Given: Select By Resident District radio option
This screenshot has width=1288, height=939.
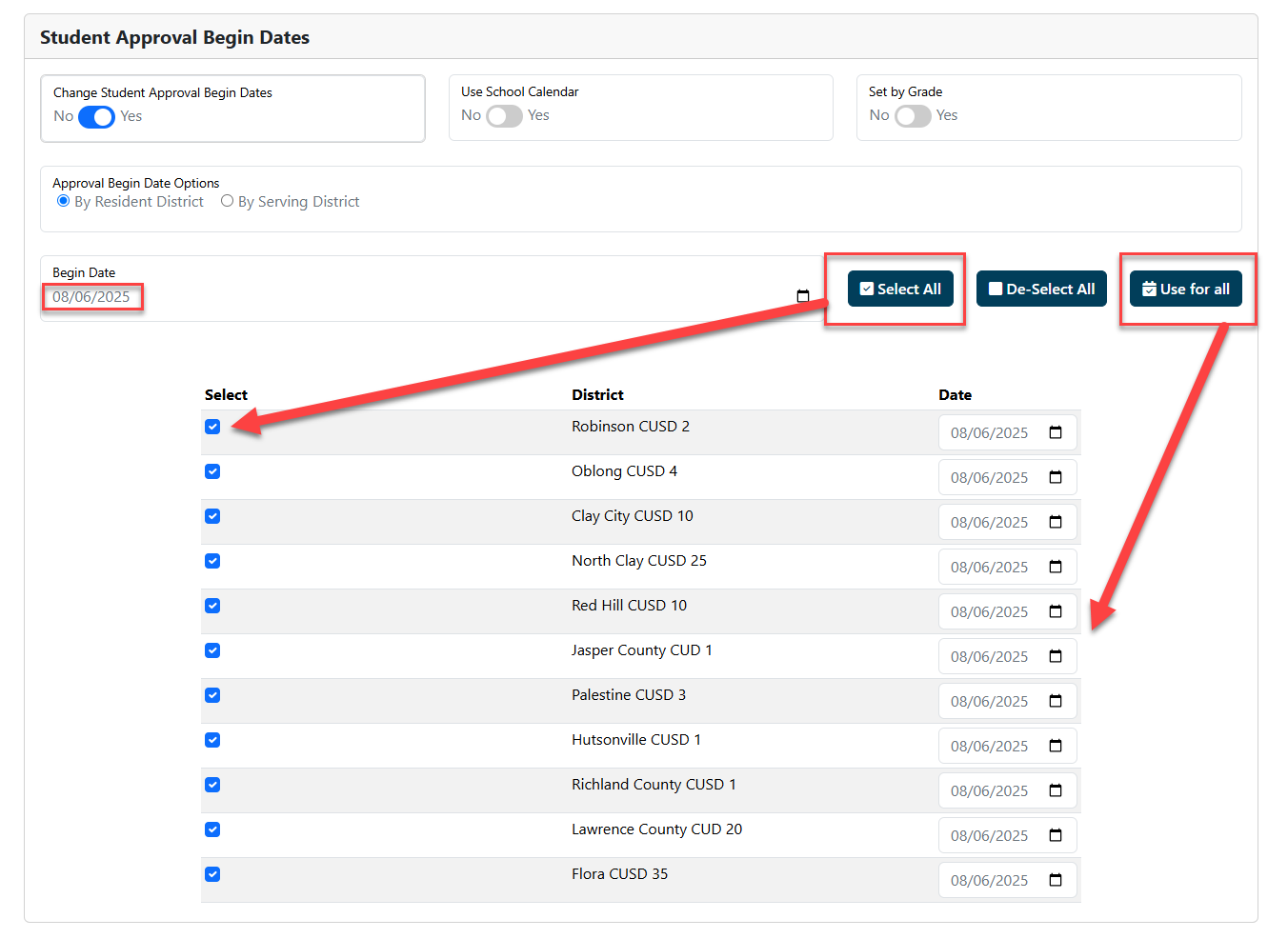Looking at the screenshot, I should (x=64, y=201).
